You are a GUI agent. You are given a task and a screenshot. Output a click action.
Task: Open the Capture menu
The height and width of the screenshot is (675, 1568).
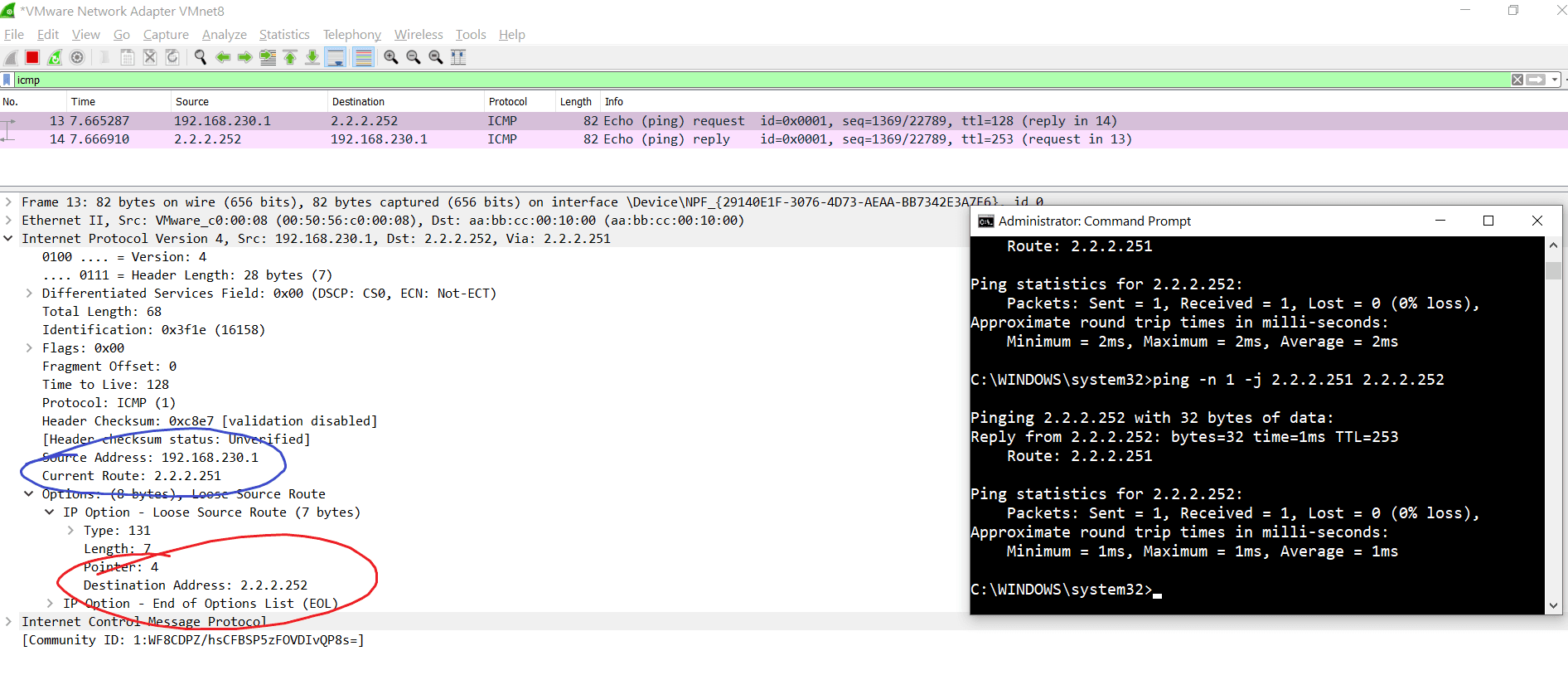point(166,35)
